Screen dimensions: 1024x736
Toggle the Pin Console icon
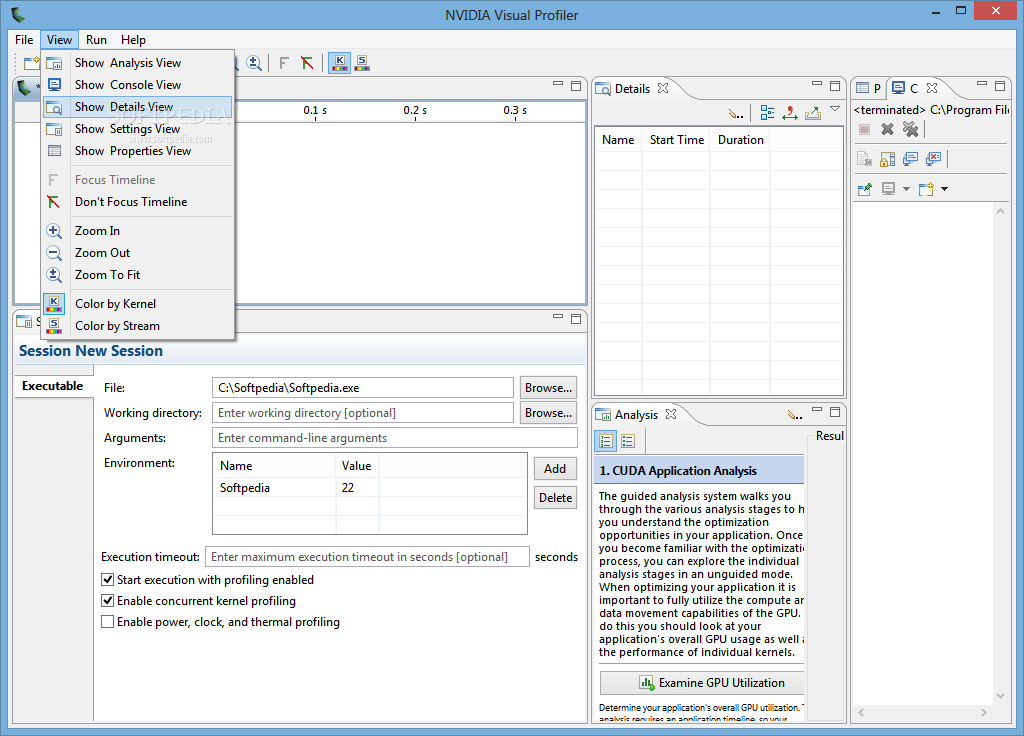pos(865,189)
